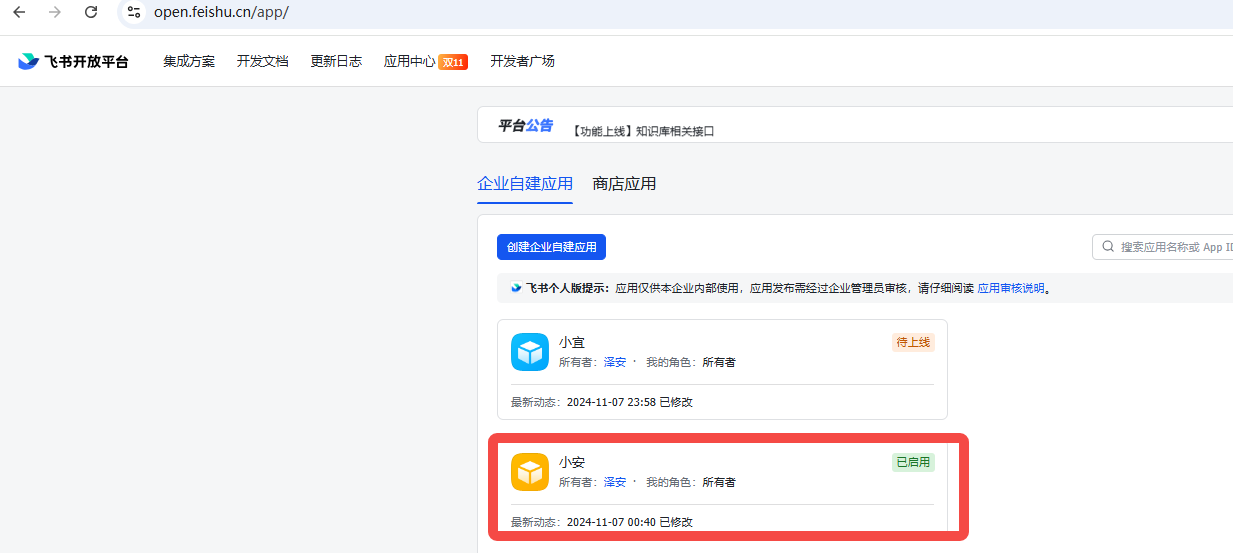1233x553 pixels.
Task: Click the browser forward arrow
Action: pyautogui.click(x=55, y=13)
